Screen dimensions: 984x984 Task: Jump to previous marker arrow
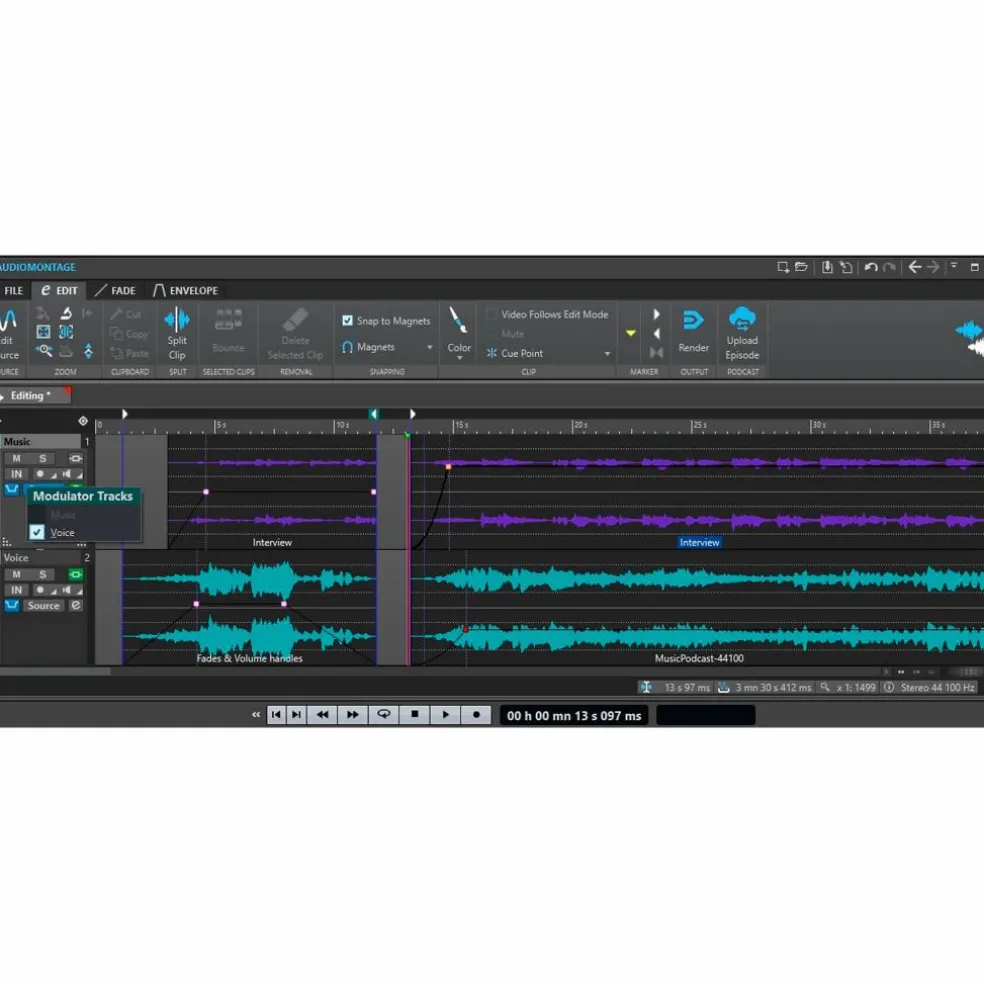tap(656, 334)
